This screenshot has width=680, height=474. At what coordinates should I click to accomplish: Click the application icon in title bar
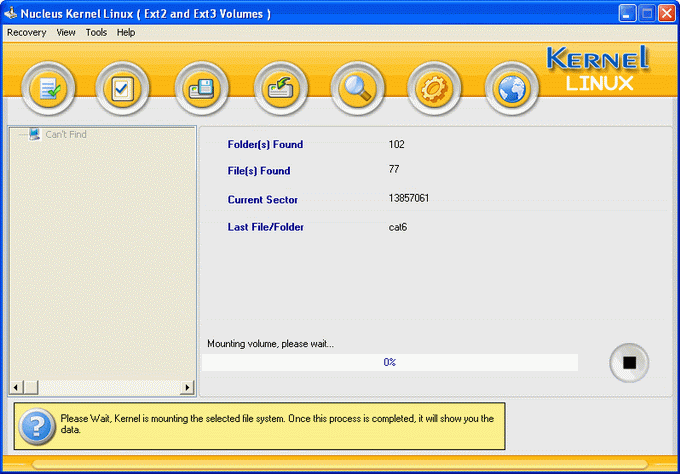[x=10, y=13]
